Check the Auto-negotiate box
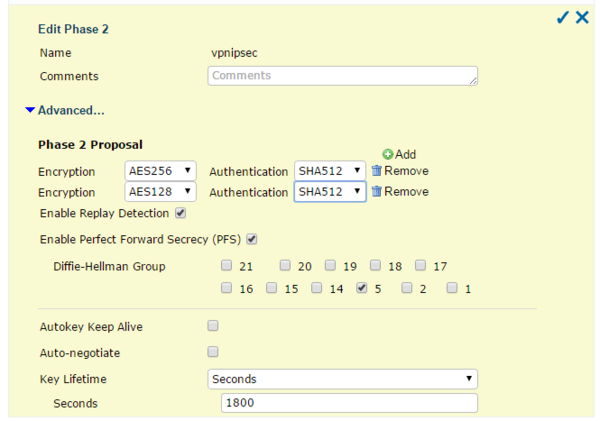 tap(212, 352)
